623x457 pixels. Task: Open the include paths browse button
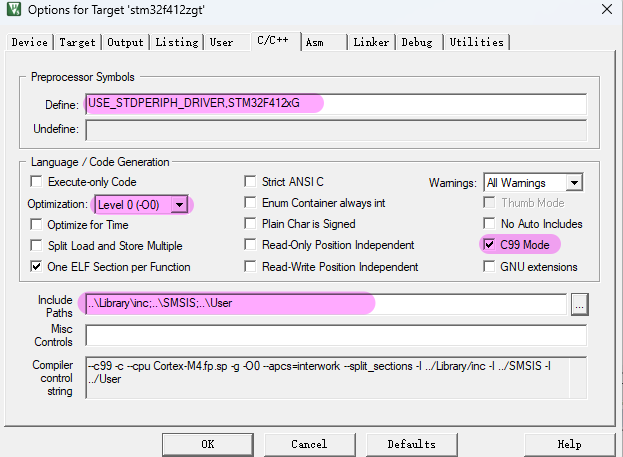[580, 305]
